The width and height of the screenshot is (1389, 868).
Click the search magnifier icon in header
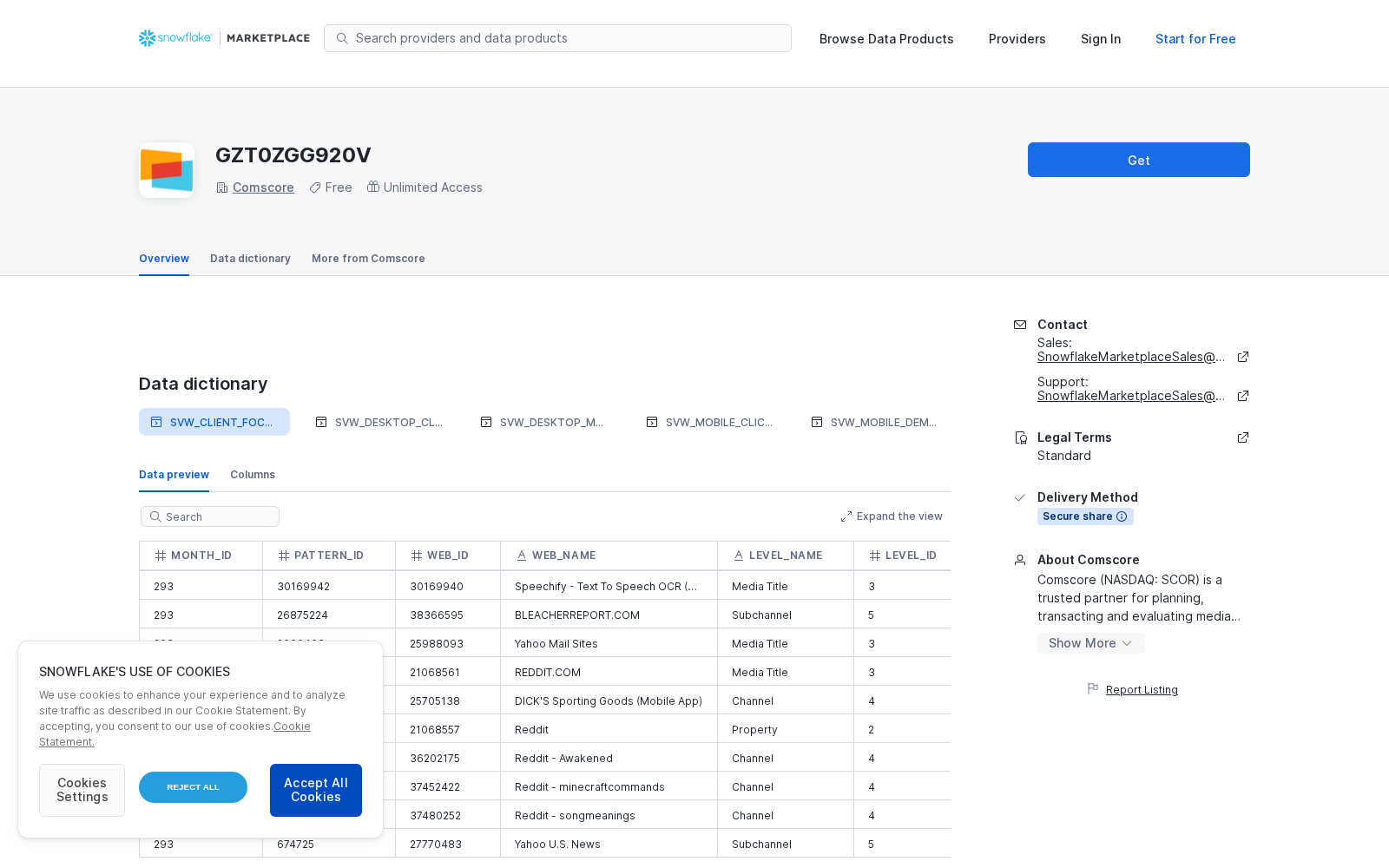[342, 38]
